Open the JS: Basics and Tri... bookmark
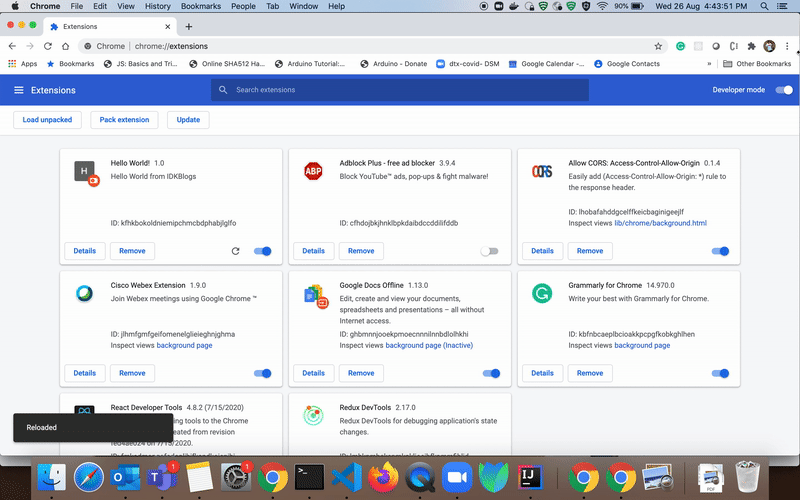This screenshot has height=500, width=800. point(140,64)
